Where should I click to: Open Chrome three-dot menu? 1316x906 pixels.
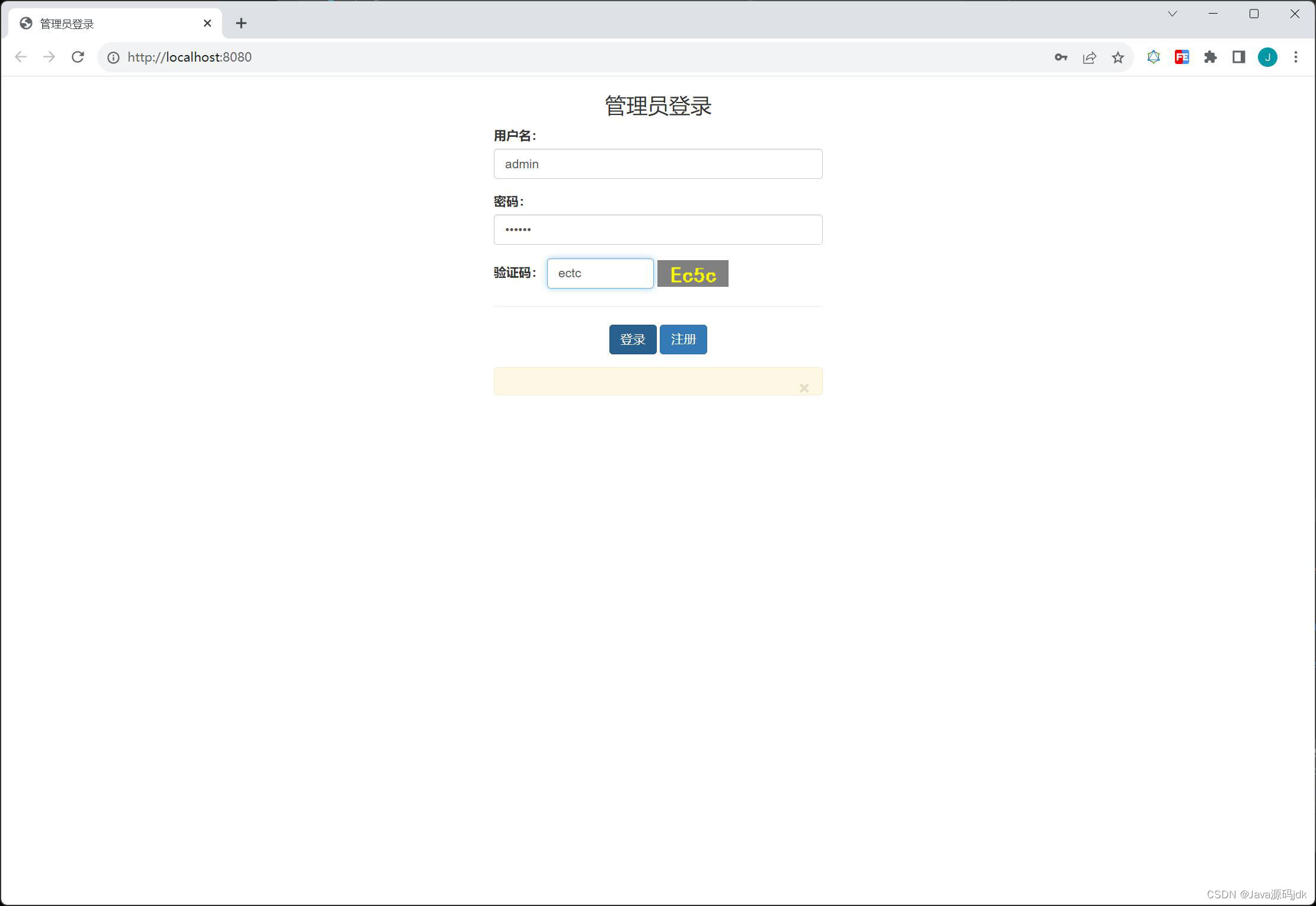click(1296, 57)
